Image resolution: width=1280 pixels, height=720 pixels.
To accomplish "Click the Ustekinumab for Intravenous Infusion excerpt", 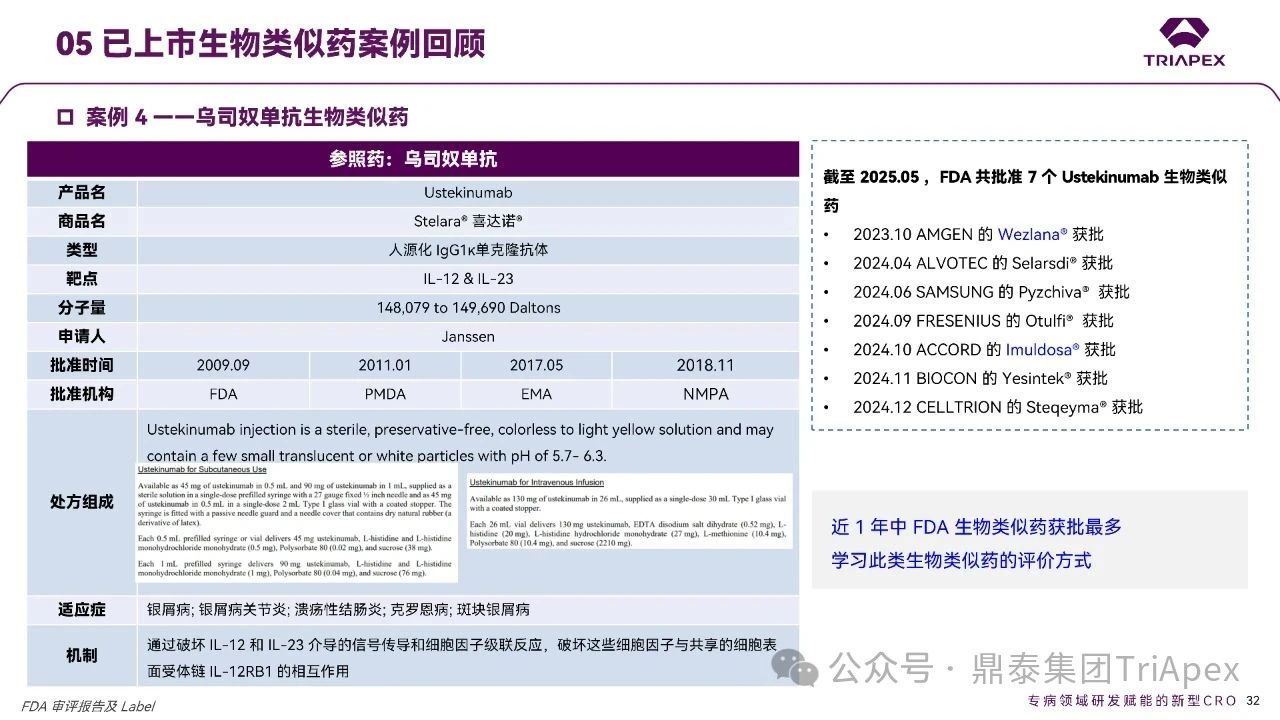I will 629,510.
